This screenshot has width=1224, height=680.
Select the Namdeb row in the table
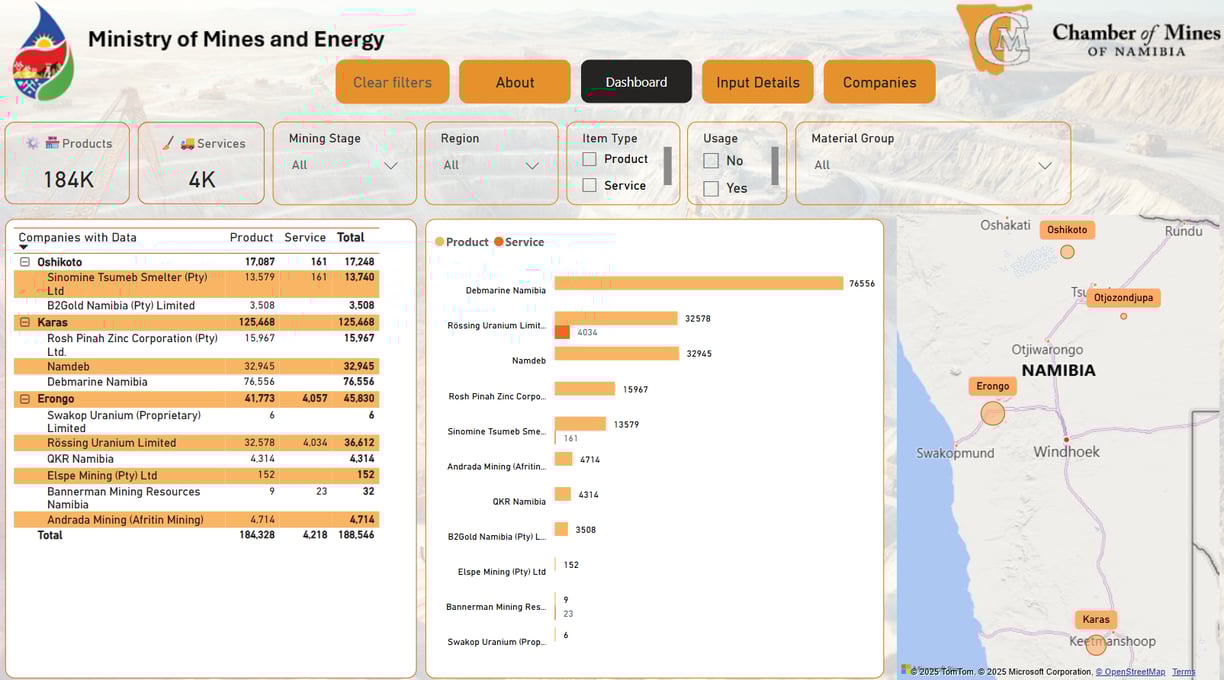pos(197,367)
